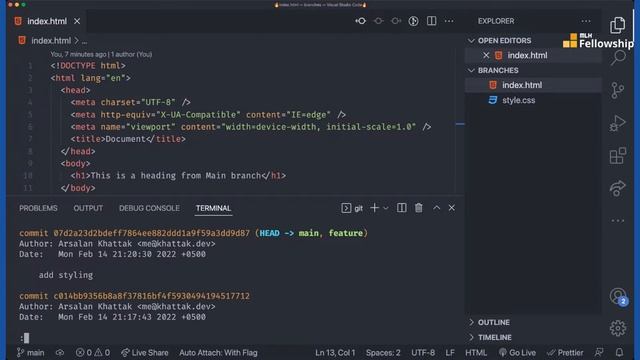Click the main branch status bar item
This screenshot has height=360, width=640.
[x=31, y=352]
